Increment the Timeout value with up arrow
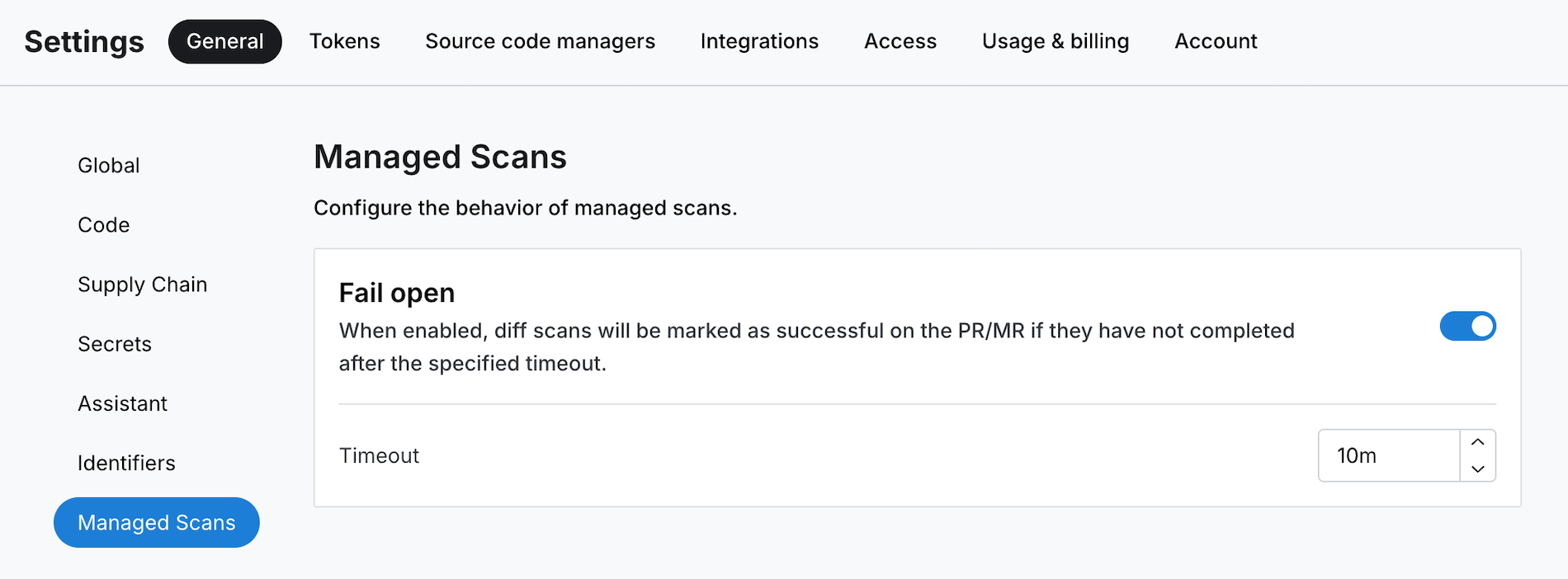This screenshot has height=579, width=1568. point(1478,443)
